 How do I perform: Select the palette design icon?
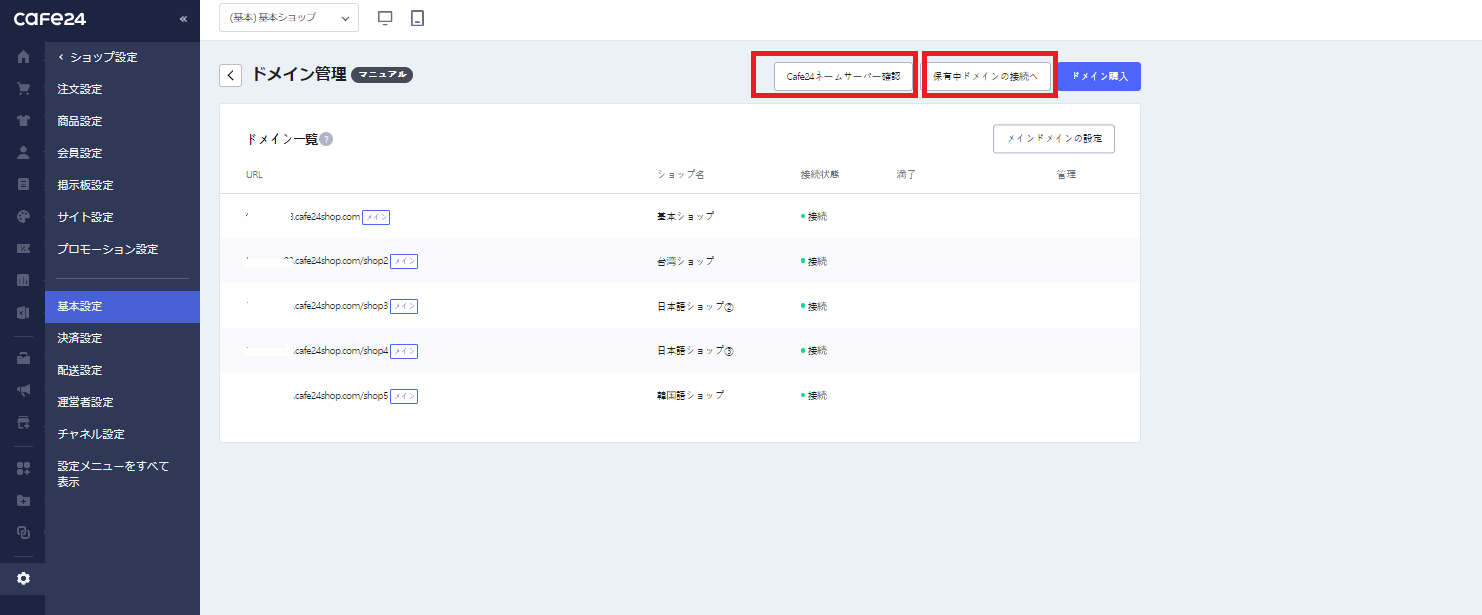click(x=23, y=217)
